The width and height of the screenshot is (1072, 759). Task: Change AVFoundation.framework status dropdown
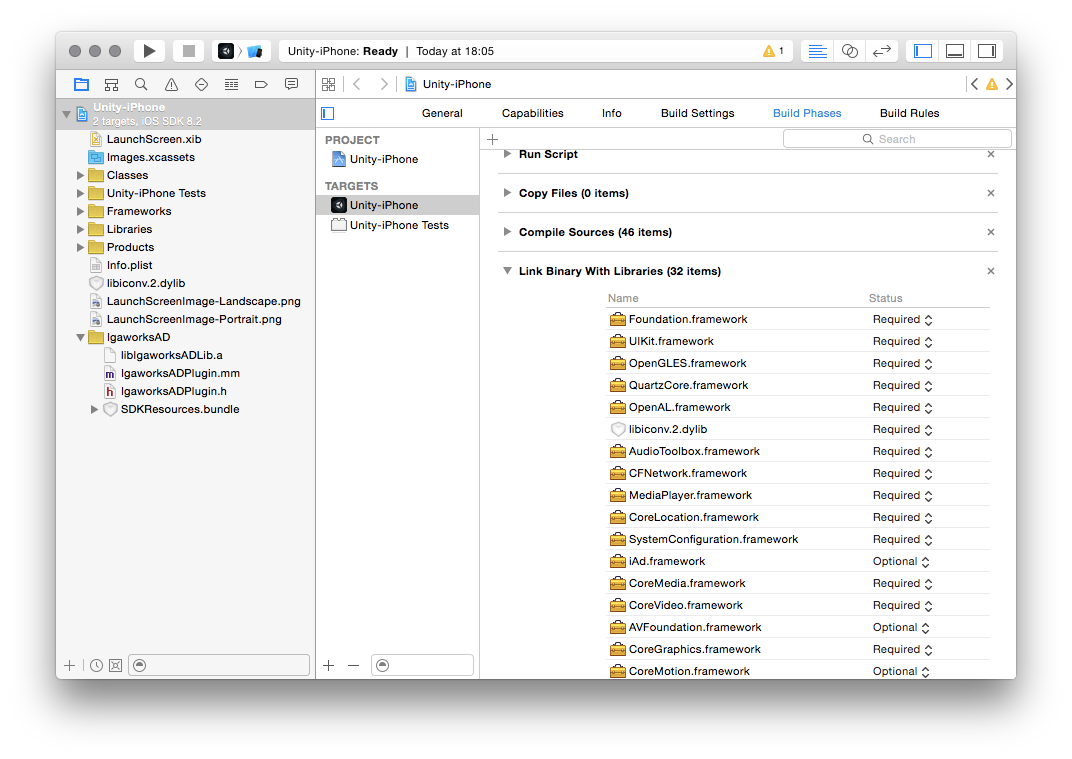[x=901, y=627]
